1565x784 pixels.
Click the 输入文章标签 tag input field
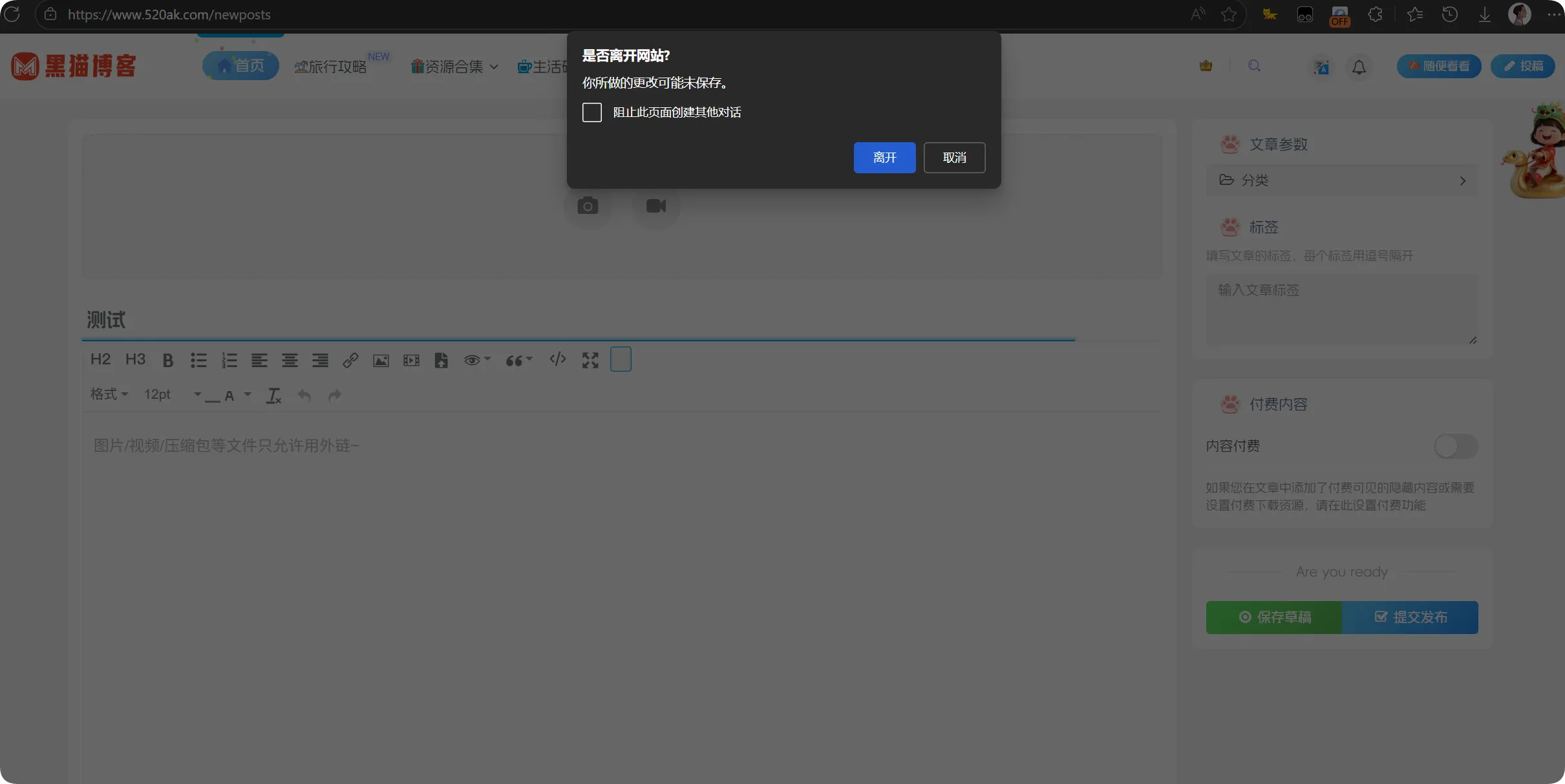[x=1341, y=309]
